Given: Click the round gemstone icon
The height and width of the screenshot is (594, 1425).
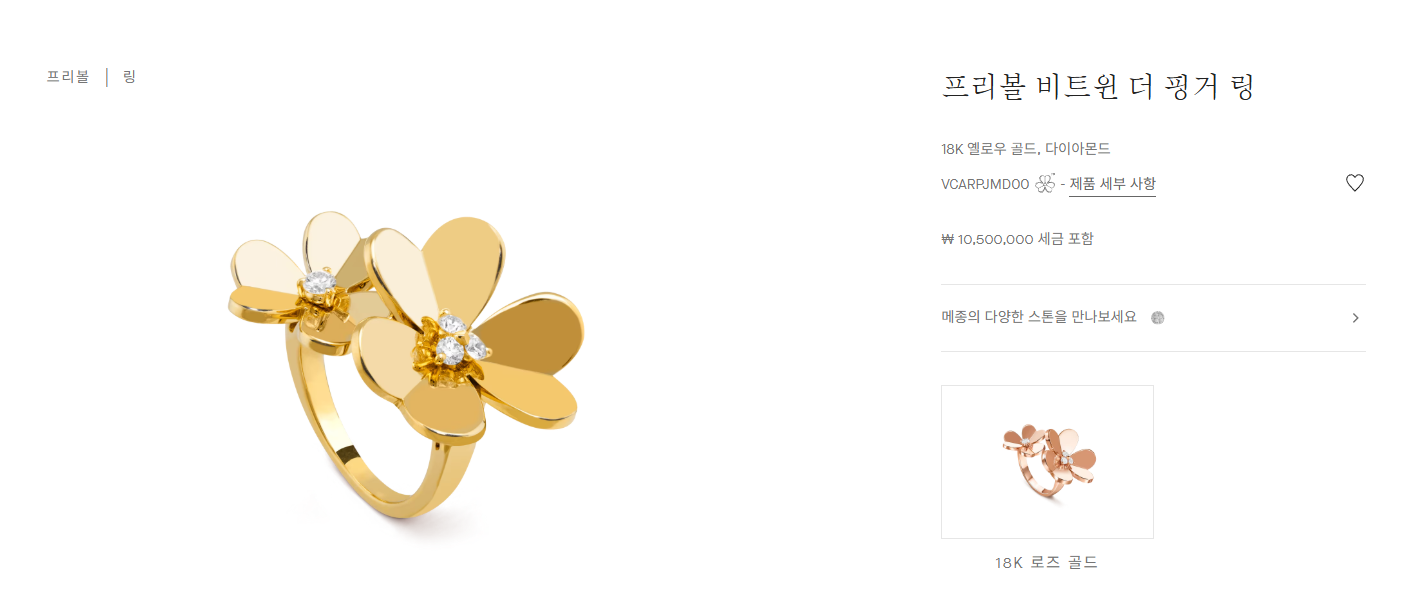Looking at the screenshot, I should point(1158,318).
